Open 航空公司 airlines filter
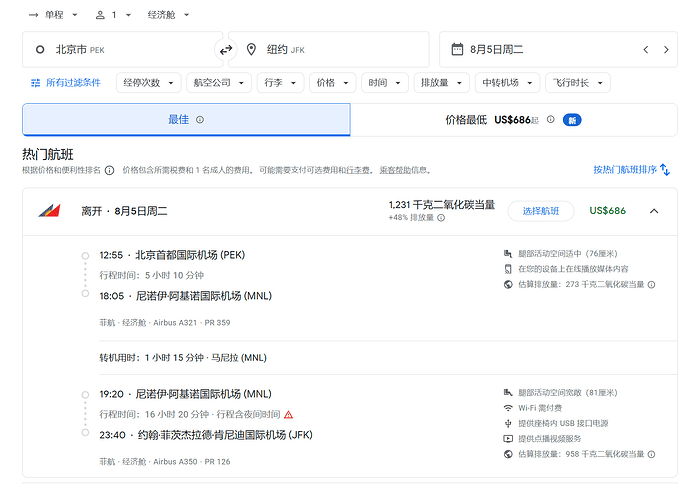This screenshot has width=690, height=484. [219, 83]
